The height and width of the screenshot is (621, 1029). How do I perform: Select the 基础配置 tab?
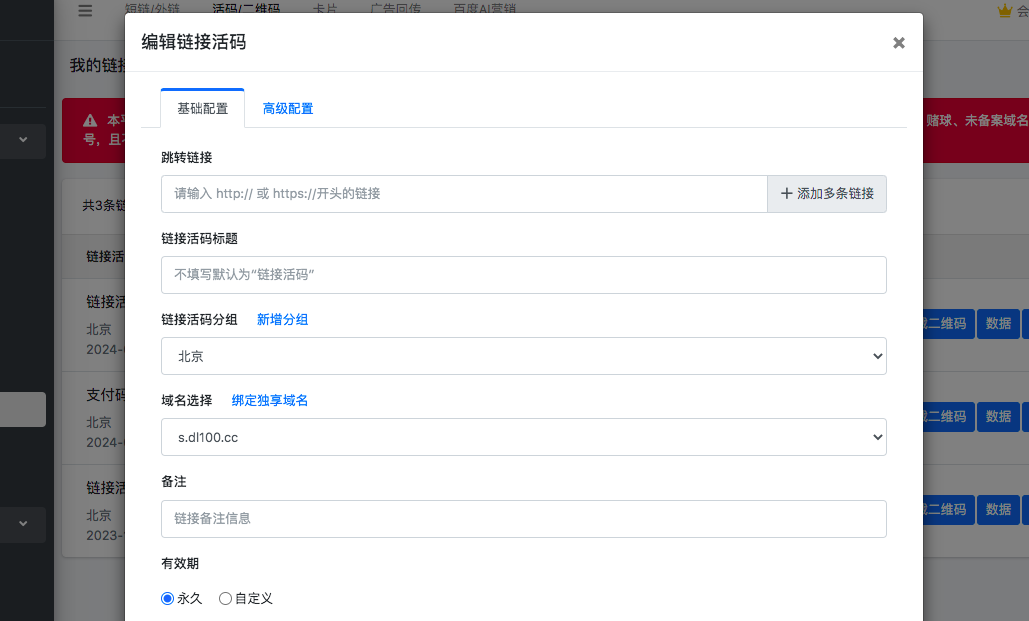point(202,108)
